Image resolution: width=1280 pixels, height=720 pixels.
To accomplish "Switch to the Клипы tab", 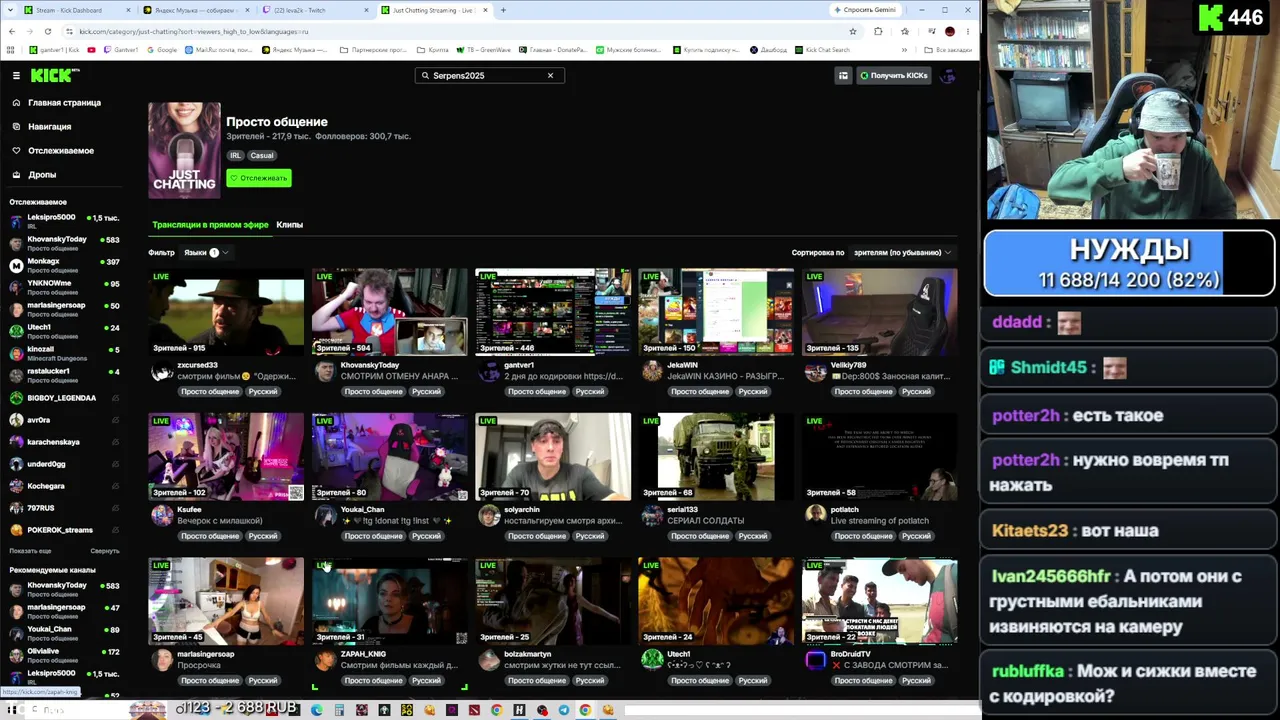I will pyautogui.click(x=289, y=225).
